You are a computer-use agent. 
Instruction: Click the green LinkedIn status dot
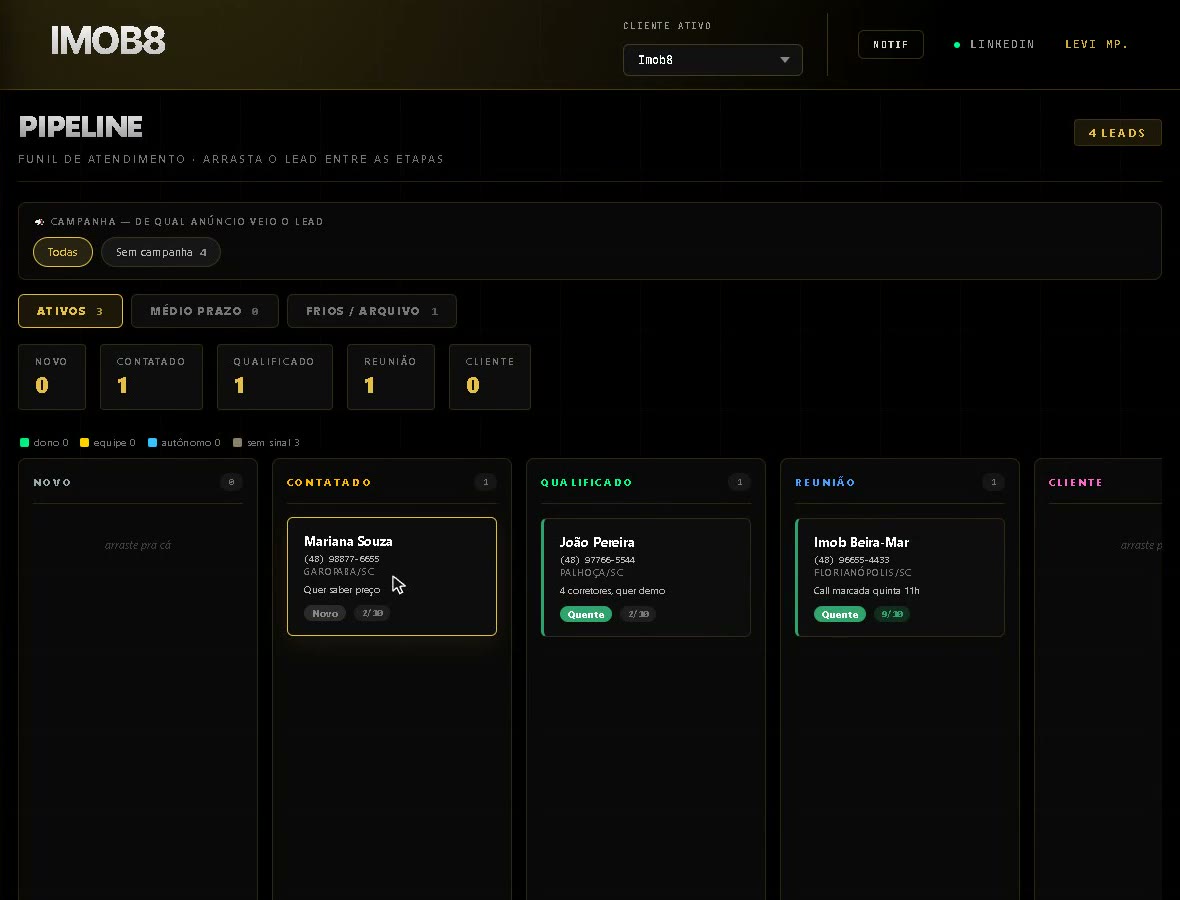pos(956,45)
